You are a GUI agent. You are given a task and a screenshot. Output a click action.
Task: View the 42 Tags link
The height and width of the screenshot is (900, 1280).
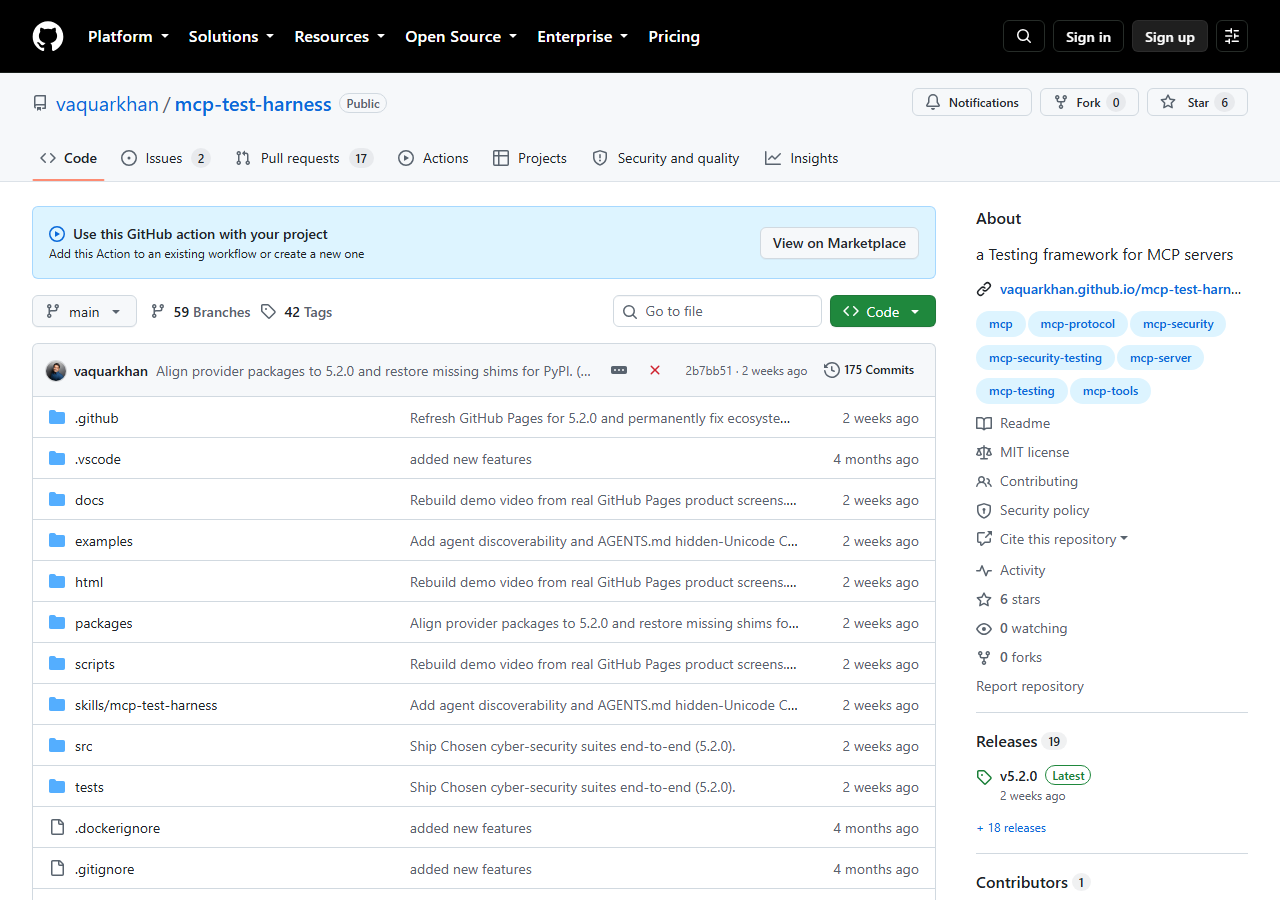(296, 312)
